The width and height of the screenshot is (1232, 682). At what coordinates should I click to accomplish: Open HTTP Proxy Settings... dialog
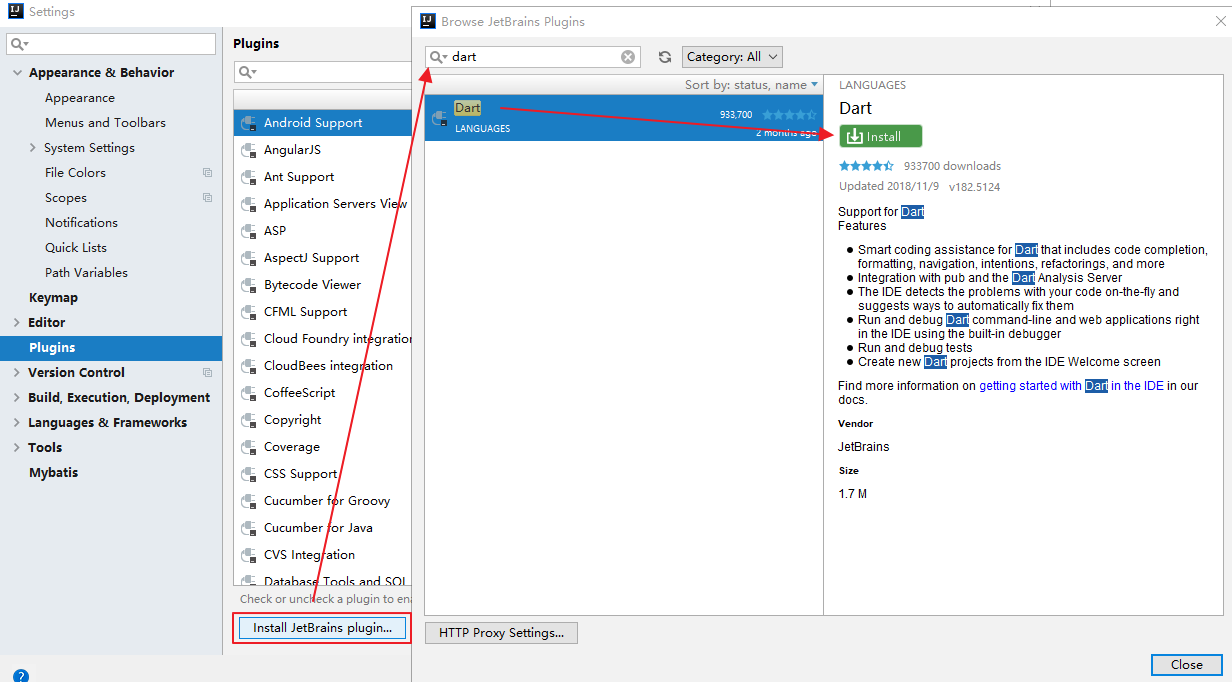click(x=501, y=633)
